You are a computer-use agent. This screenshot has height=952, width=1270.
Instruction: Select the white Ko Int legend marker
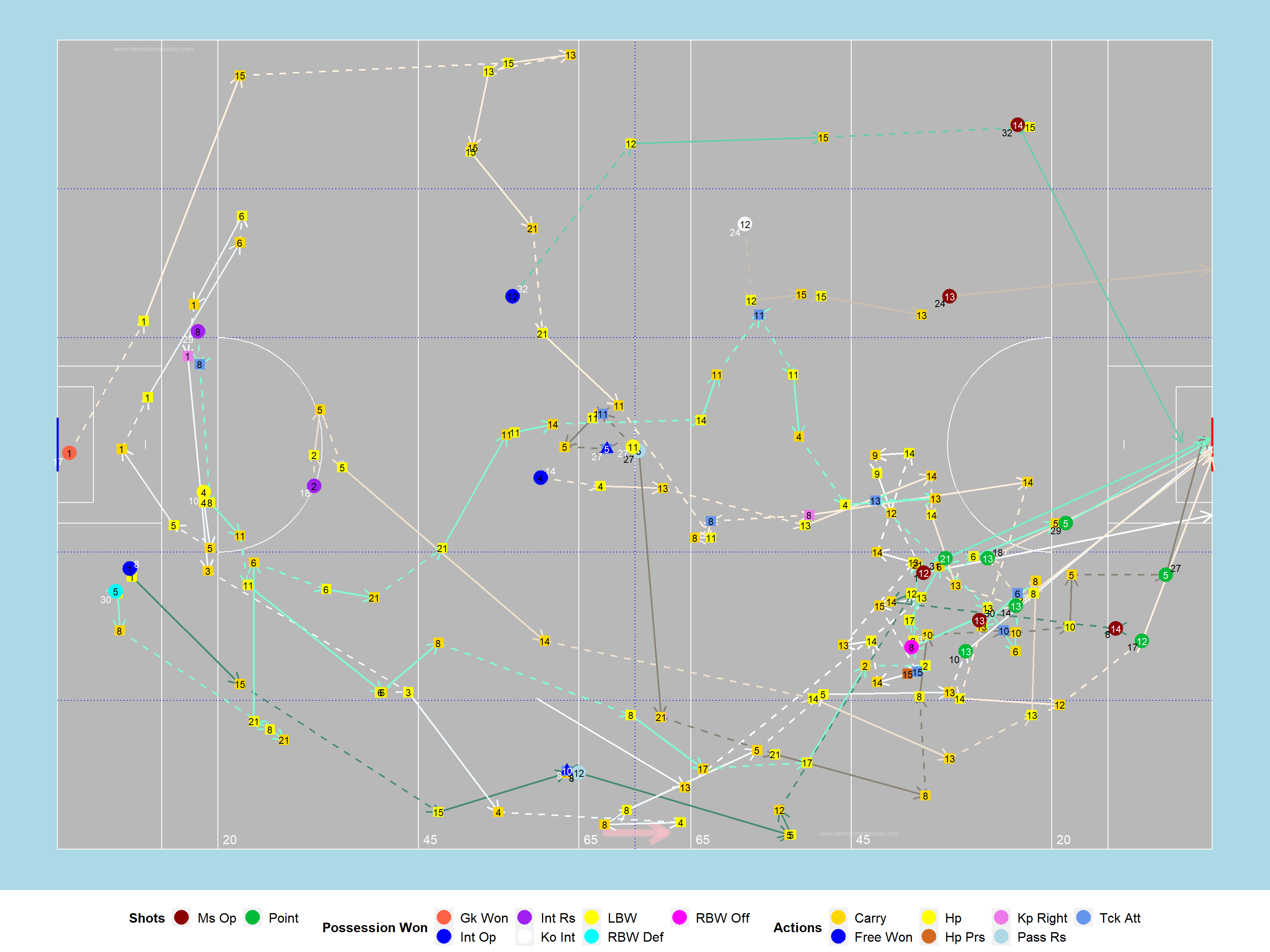pos(524,937)
